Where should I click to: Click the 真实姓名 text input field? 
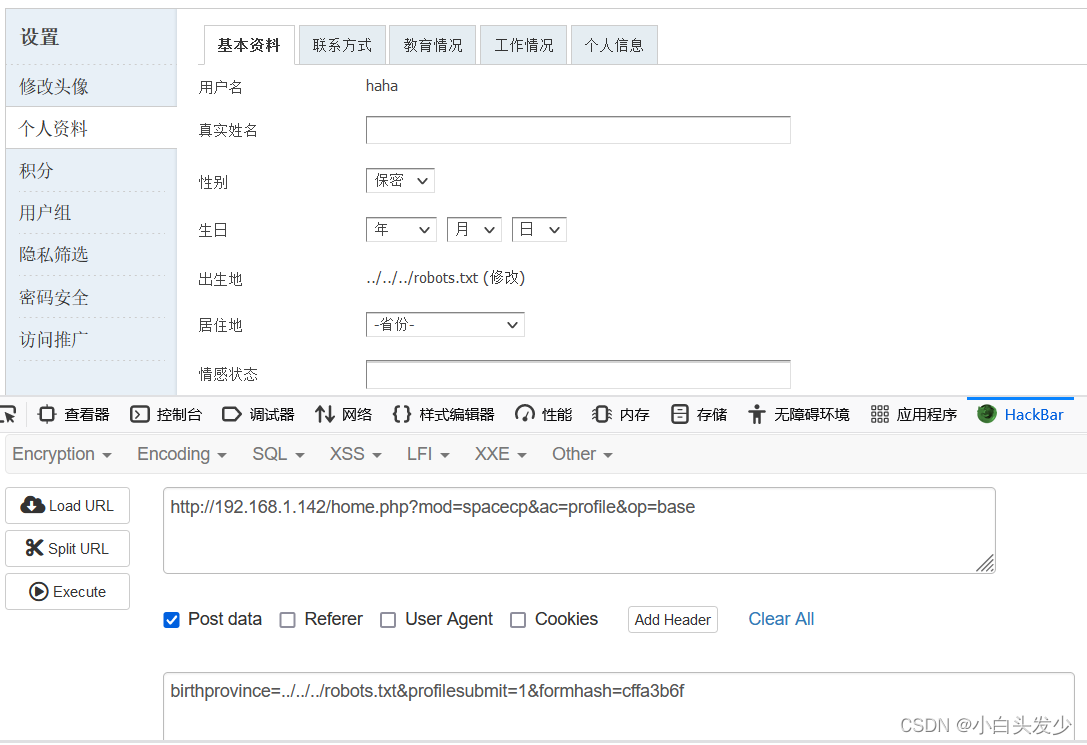click(x=578, y=130)
